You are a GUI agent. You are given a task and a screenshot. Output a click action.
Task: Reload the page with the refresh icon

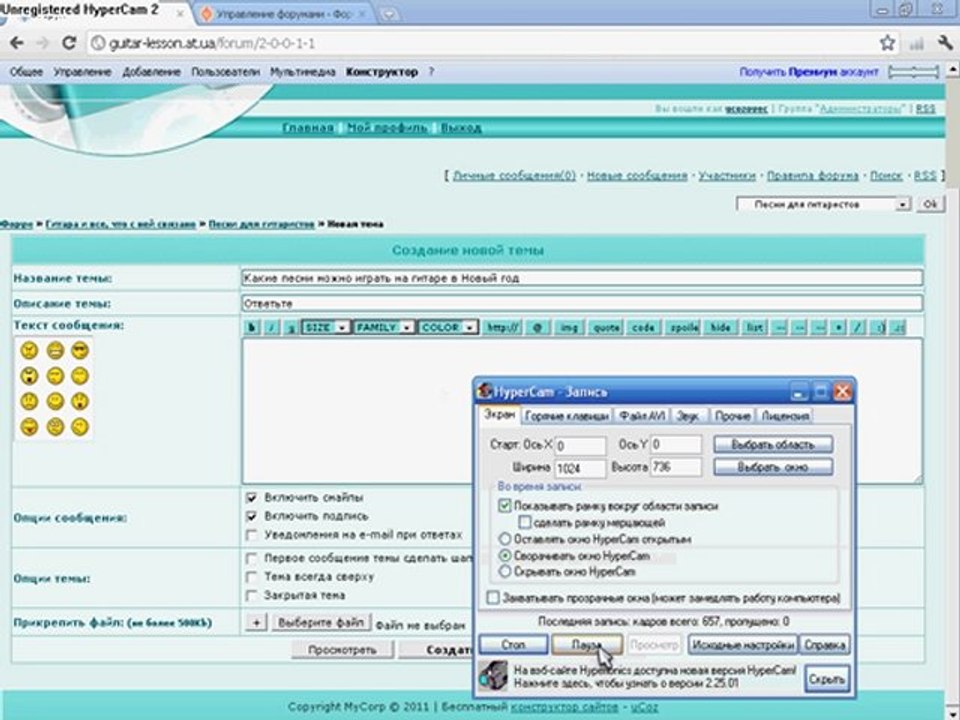pyautogui.click(x=69, y=43)
